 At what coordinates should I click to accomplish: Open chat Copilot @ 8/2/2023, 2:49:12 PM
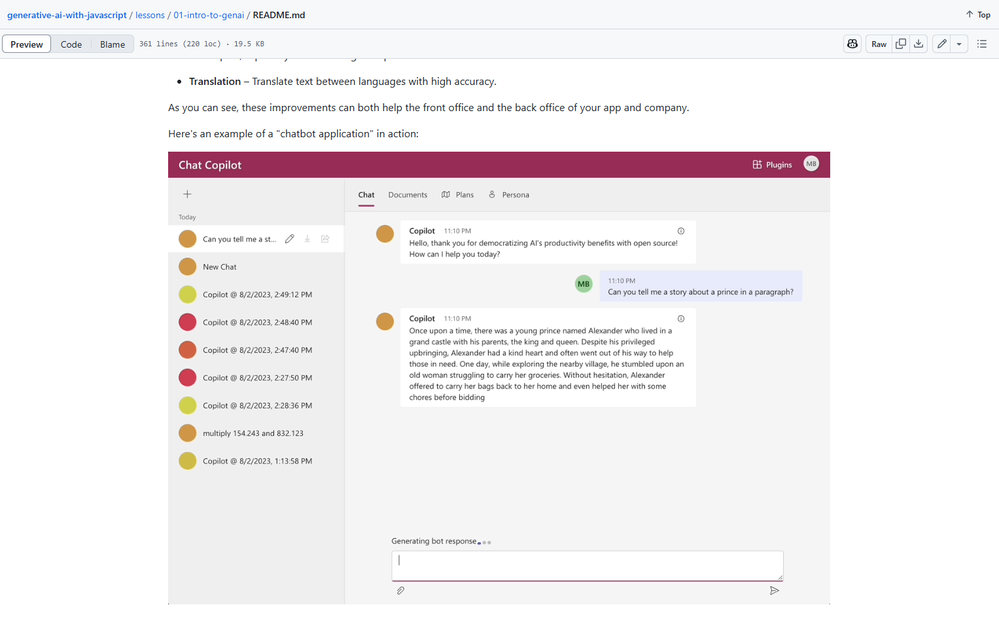tap(256, 294)
